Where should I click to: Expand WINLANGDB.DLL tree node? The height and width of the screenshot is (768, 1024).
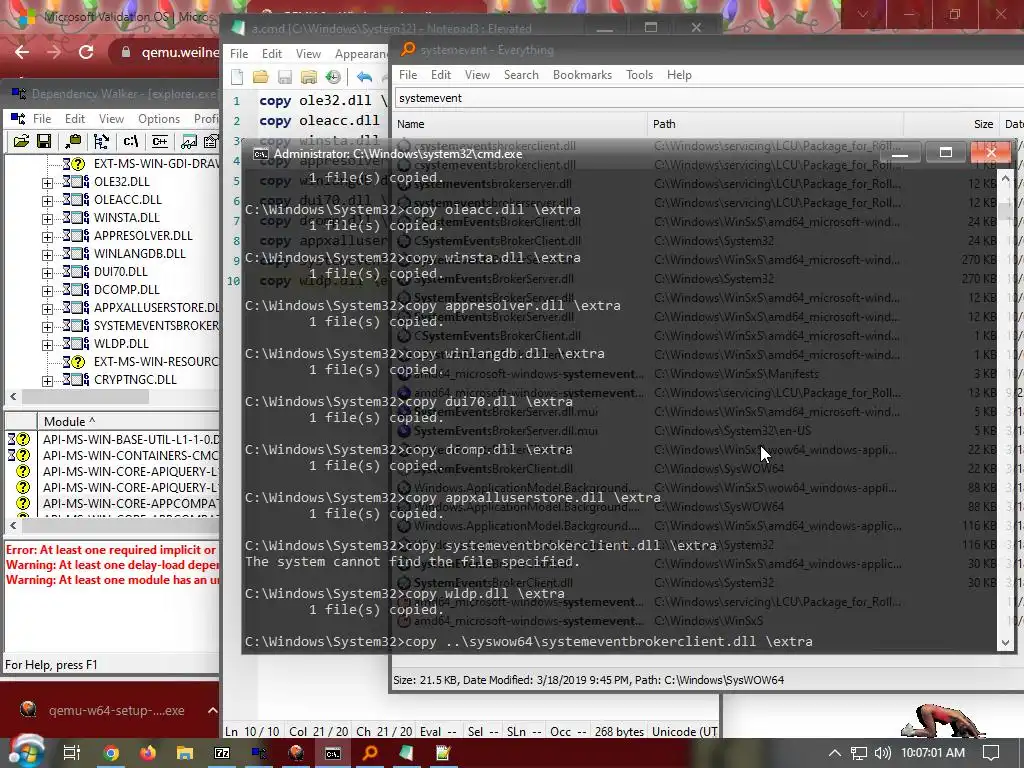[47, 255]
